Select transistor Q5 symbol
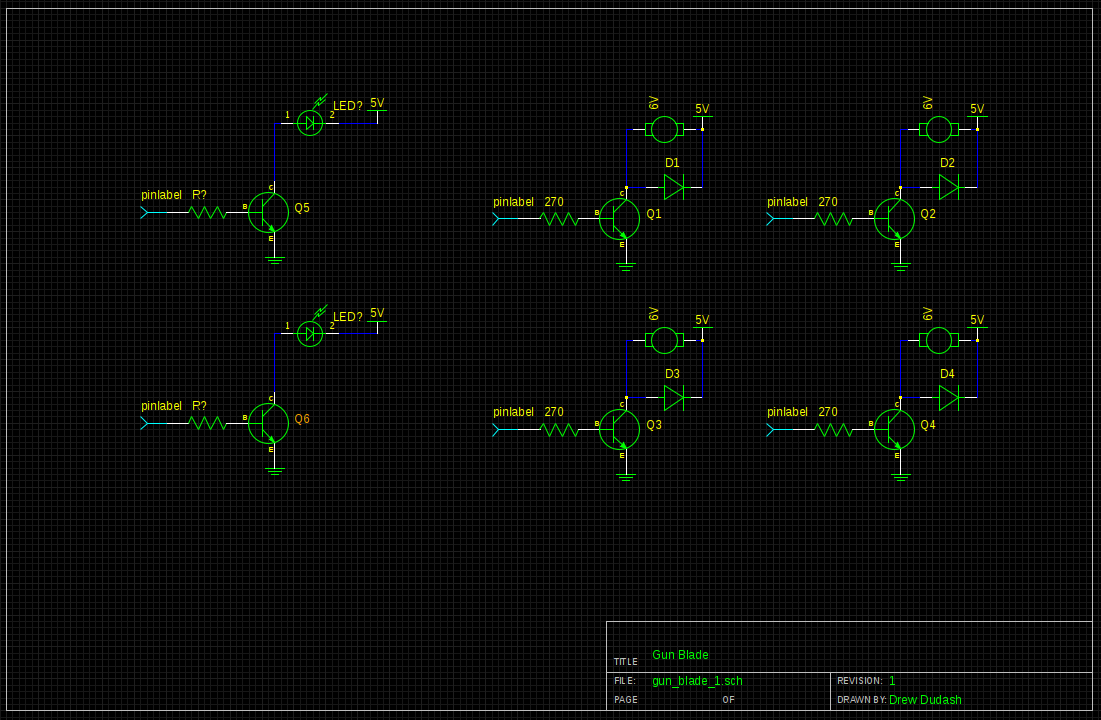 268,212
